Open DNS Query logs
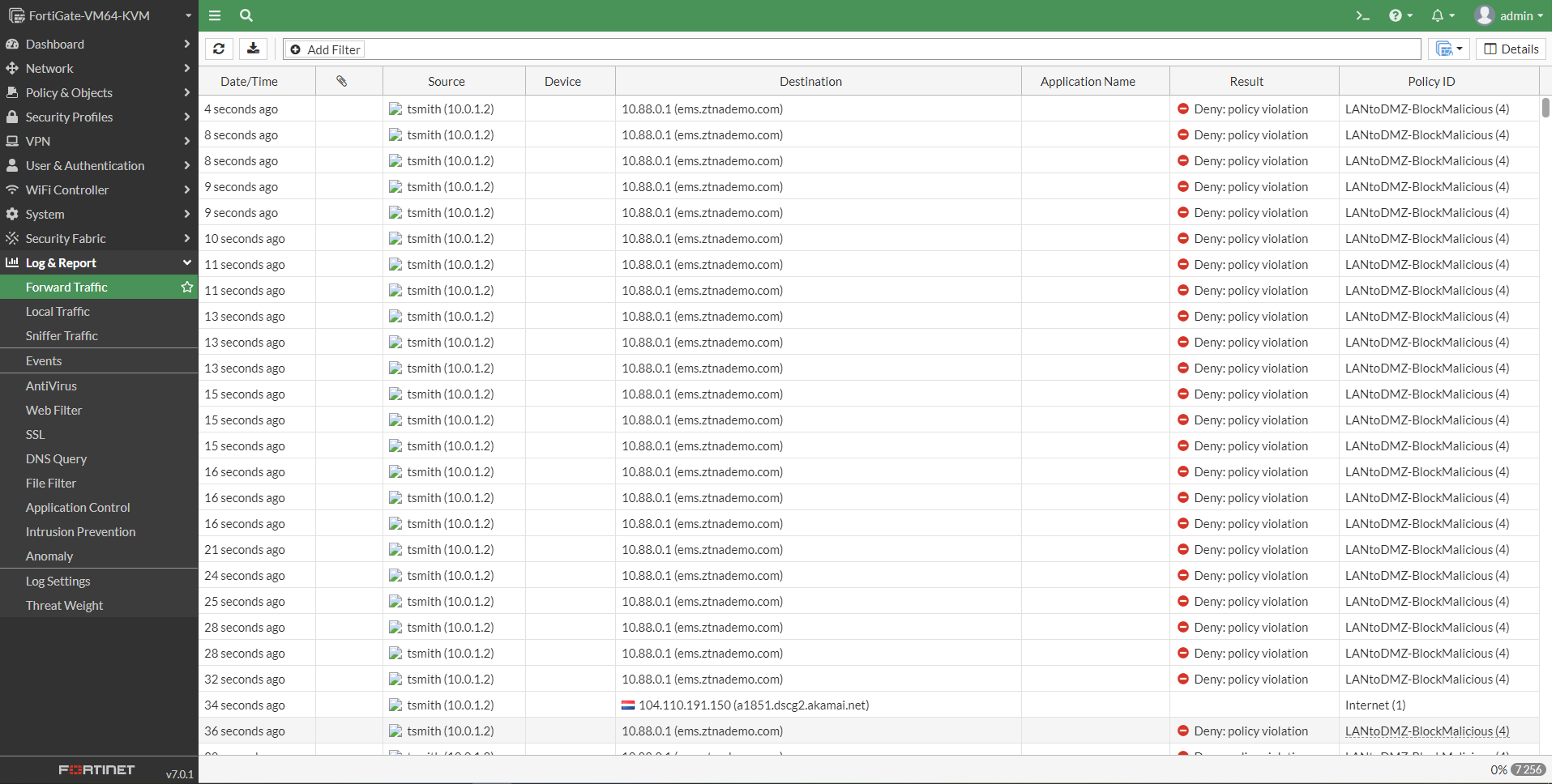The height and width of the screenshot is (784, 1556). pos(99,458)
